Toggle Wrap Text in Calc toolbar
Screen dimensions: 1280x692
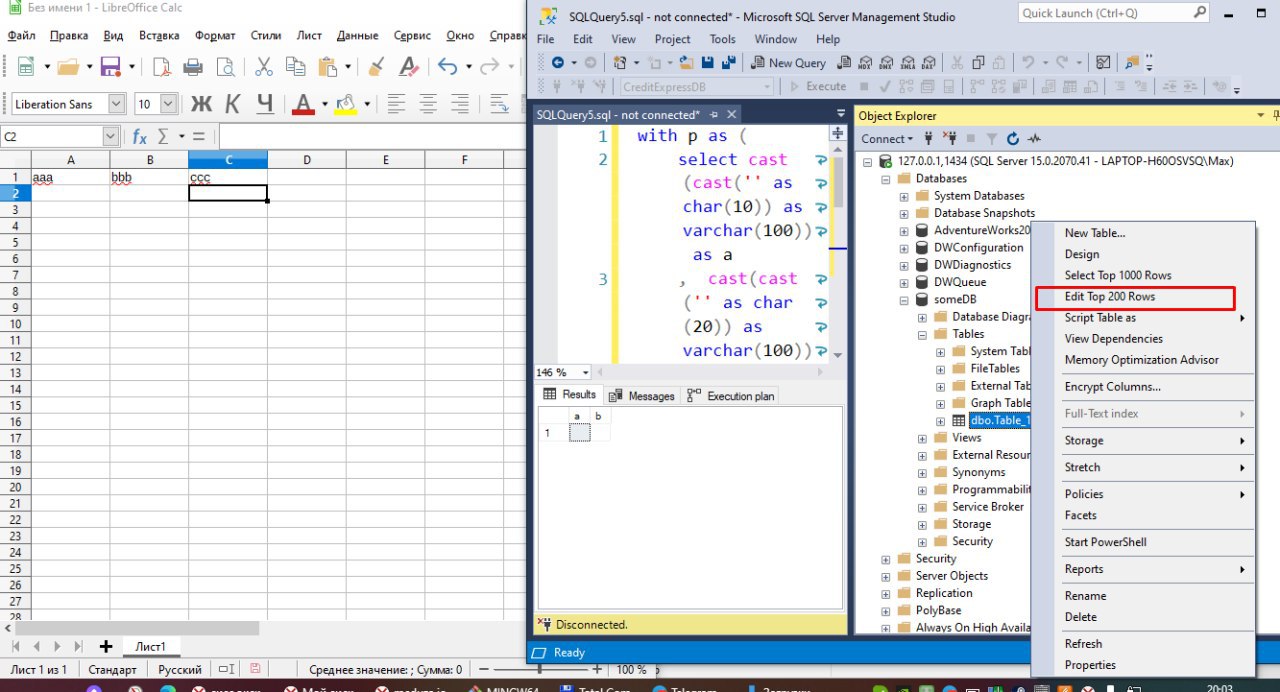pos(499,104)
